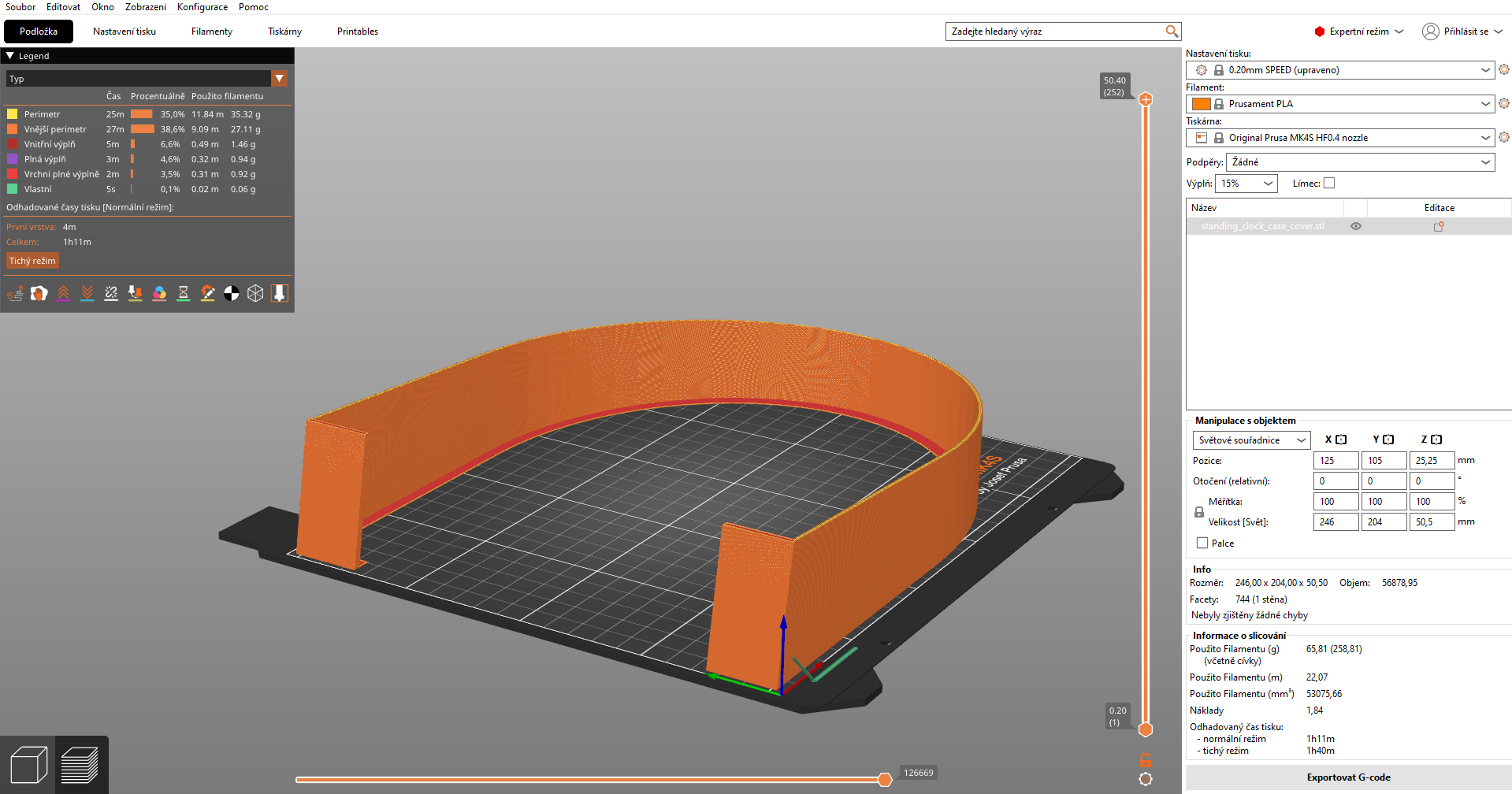1512x794 pixels.
Task: Toggle custom G-code gear-pencil icon
Action: [x=207, y=294]
